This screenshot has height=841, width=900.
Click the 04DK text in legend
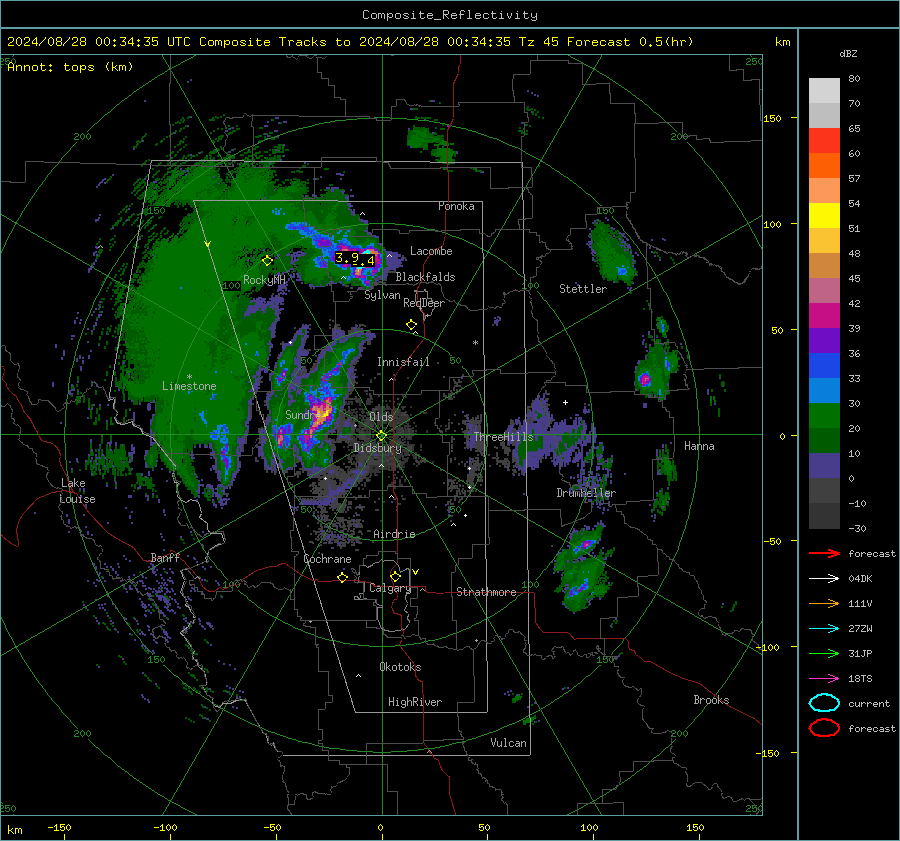(860, 579)
